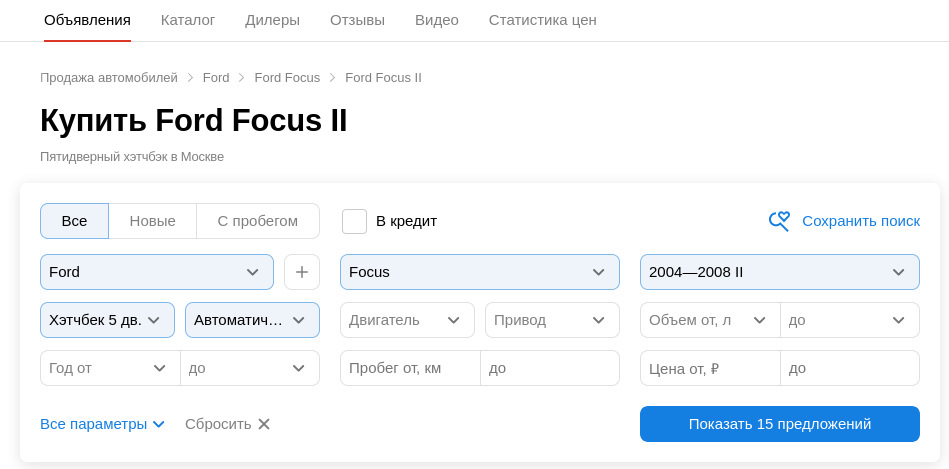This screenshot has height=469, width=949.
Task: Switch to the Каталог tab
Action: click(x=188, y=20)
